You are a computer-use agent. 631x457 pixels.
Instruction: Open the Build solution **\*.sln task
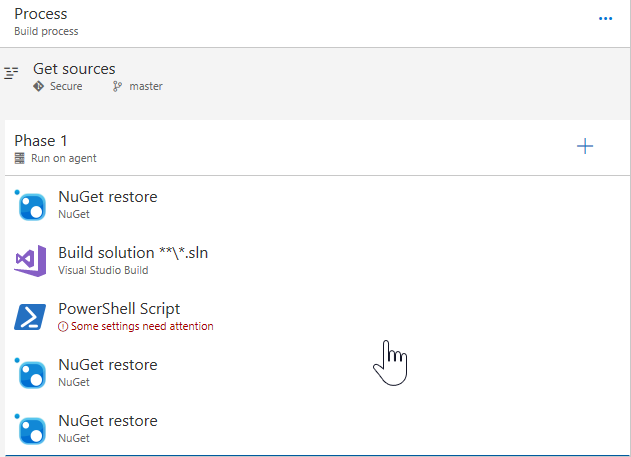click(317, 261)
